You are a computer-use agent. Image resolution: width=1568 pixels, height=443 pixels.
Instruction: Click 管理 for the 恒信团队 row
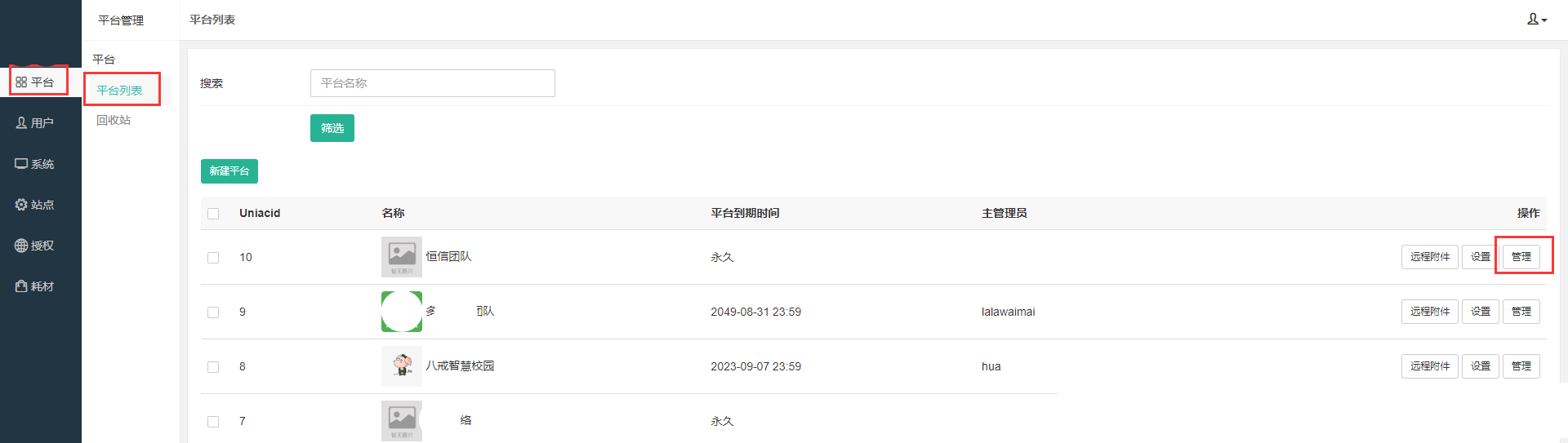pos(1521,257)
